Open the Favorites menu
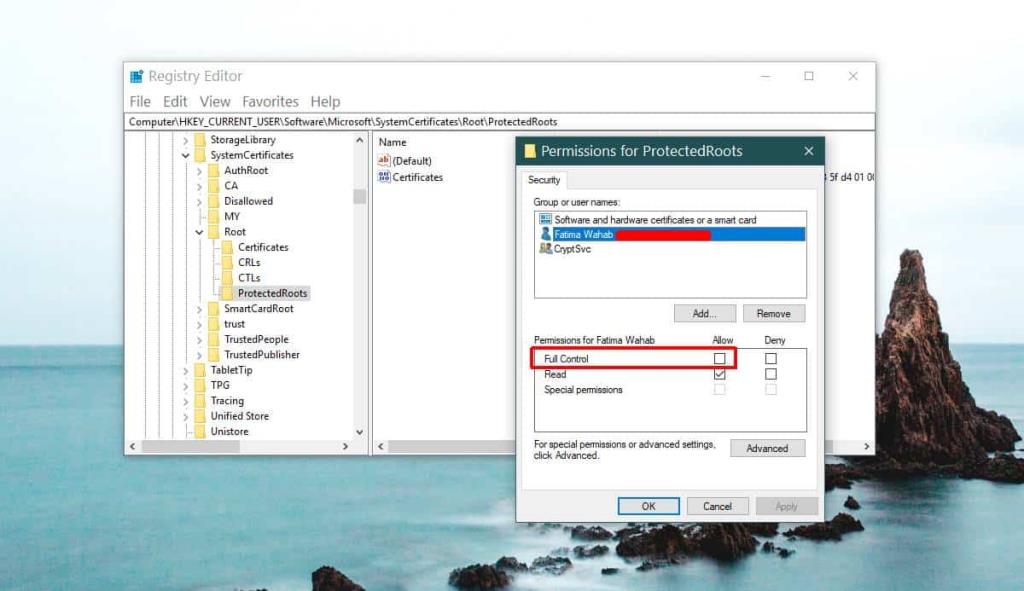 pos(271,101)
